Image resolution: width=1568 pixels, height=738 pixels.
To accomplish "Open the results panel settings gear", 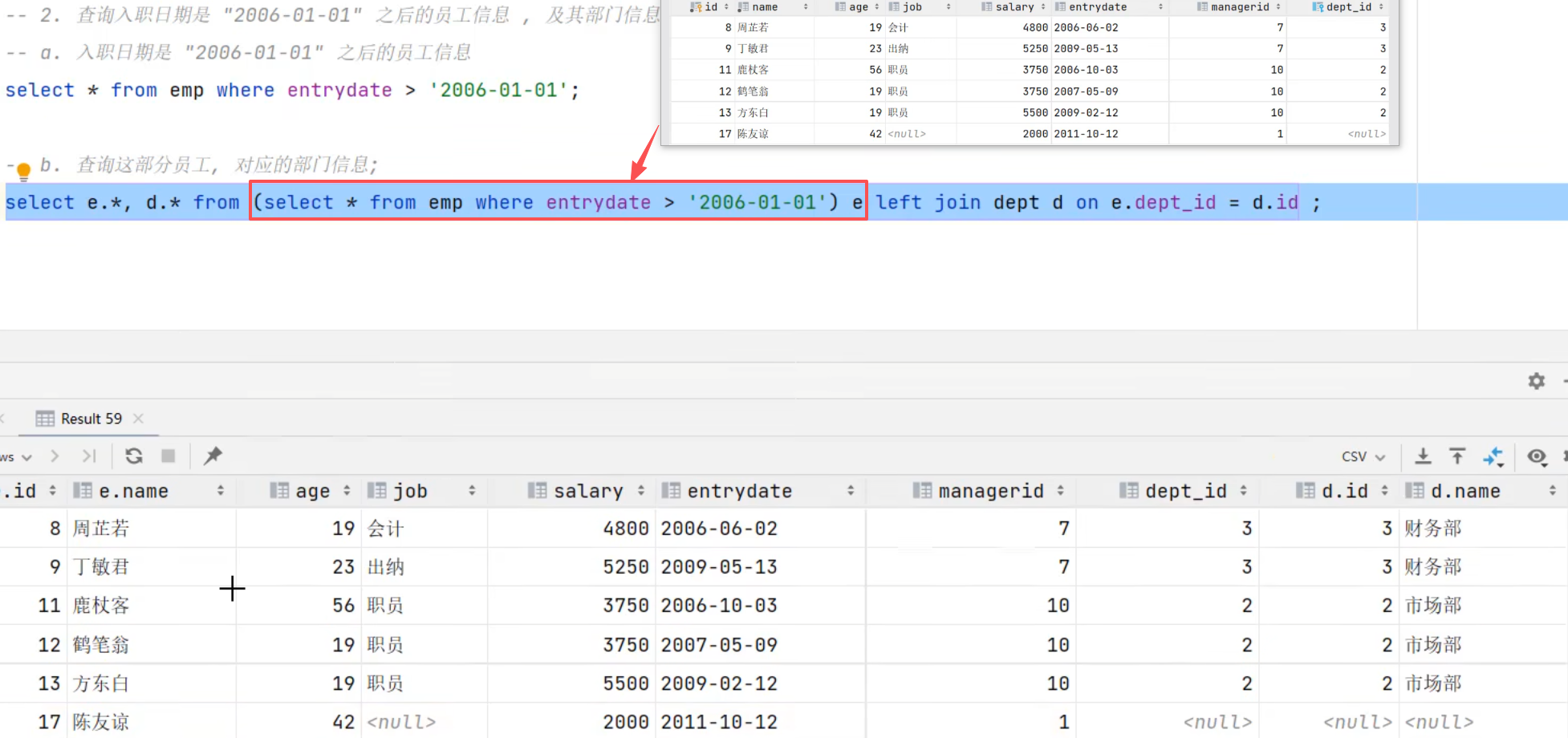I will click(1536, 381).
